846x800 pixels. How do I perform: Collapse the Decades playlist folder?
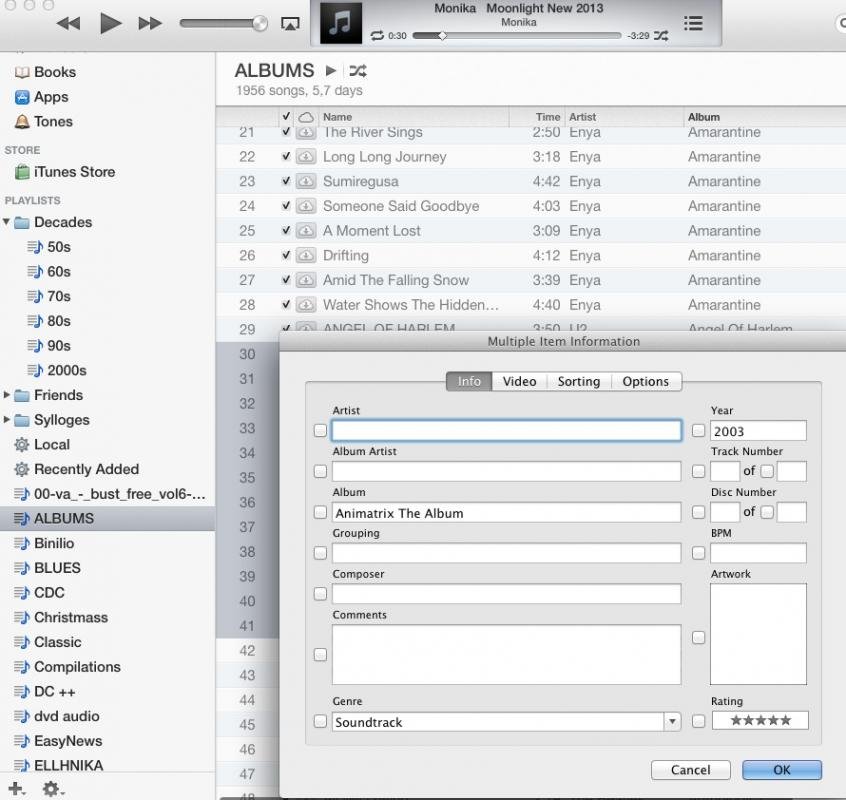[x=8, y=222]
